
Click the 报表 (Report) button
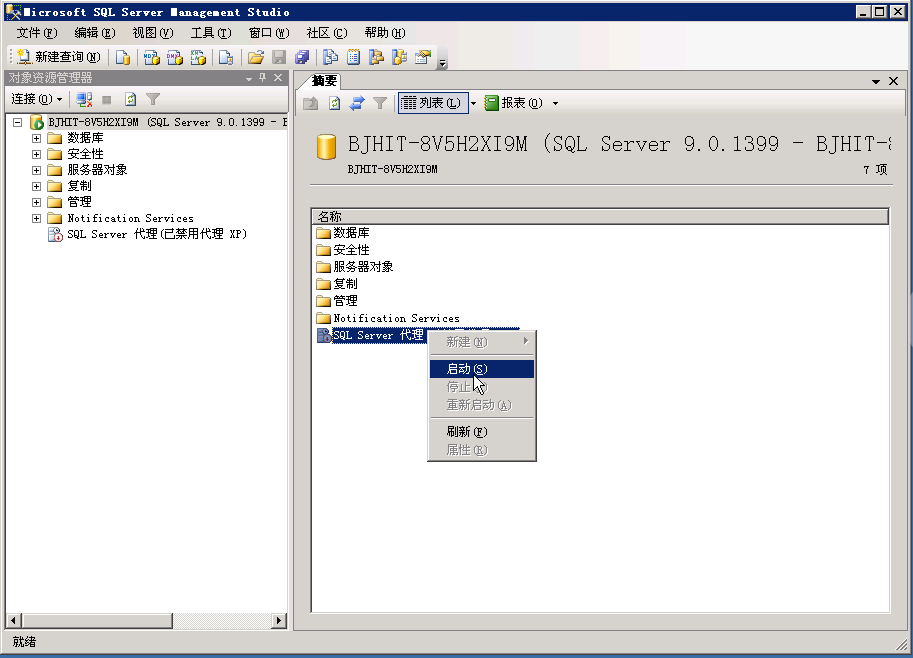(x=514, y=103)
